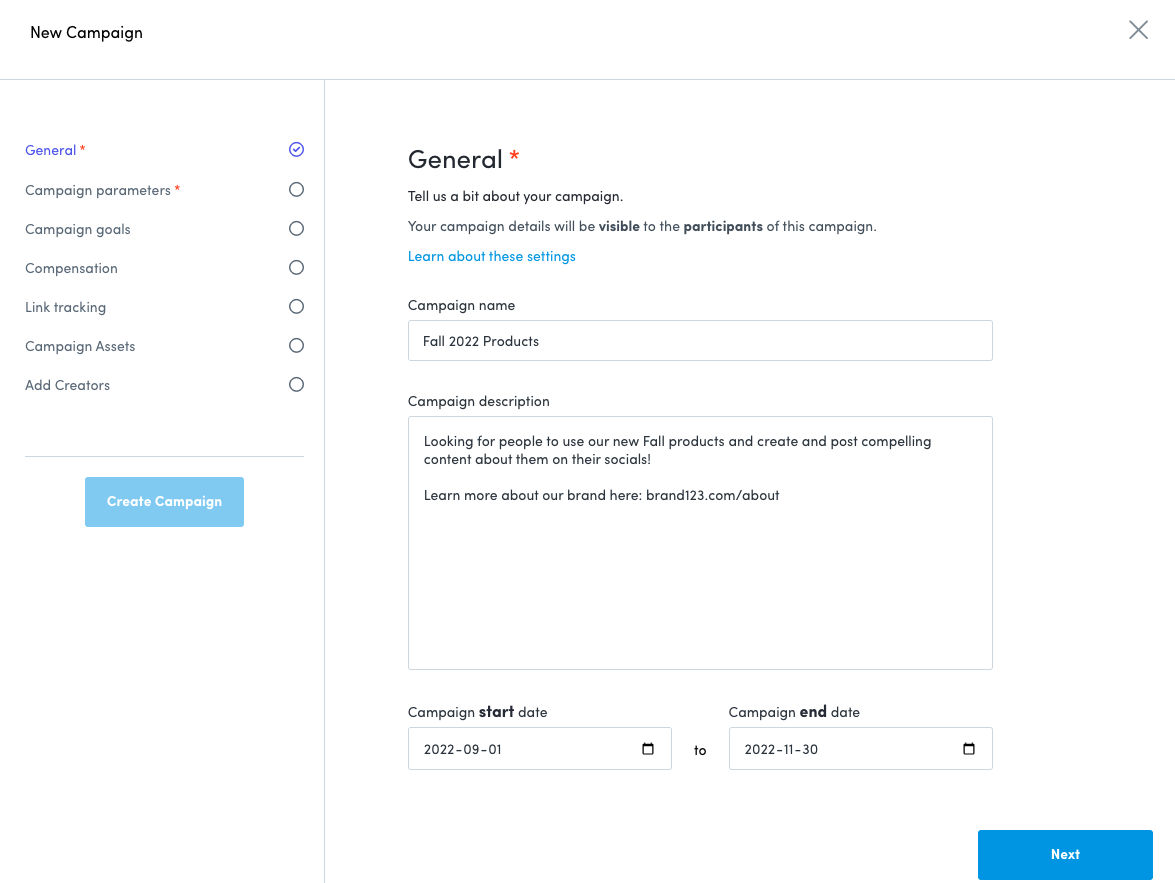The image size is (1175, 883).
Task: Open Link tracking sidebar item
Action: (65, 307)
